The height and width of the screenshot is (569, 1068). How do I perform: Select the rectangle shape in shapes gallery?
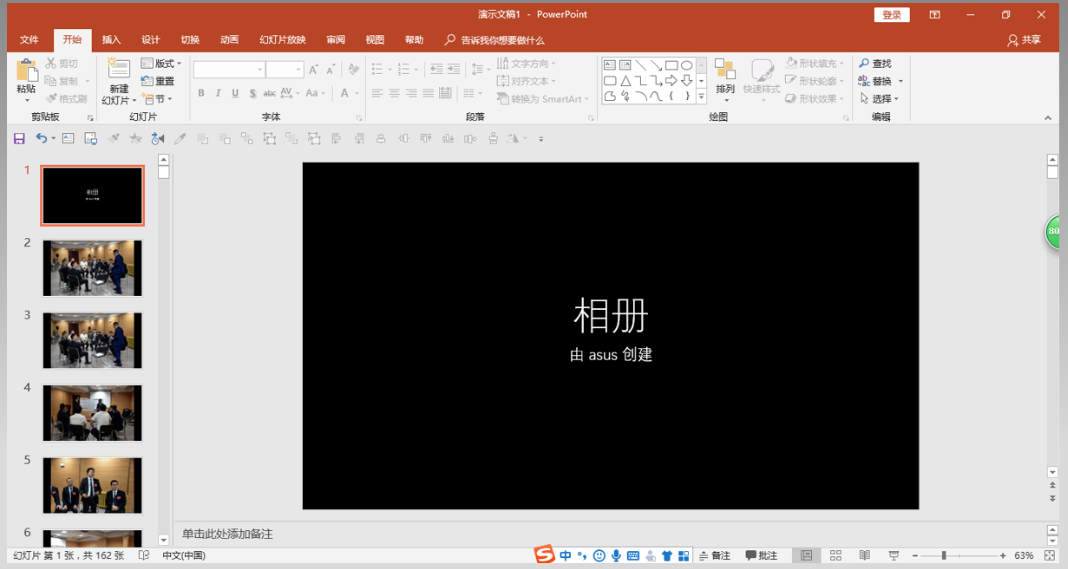tap(671, 66)
